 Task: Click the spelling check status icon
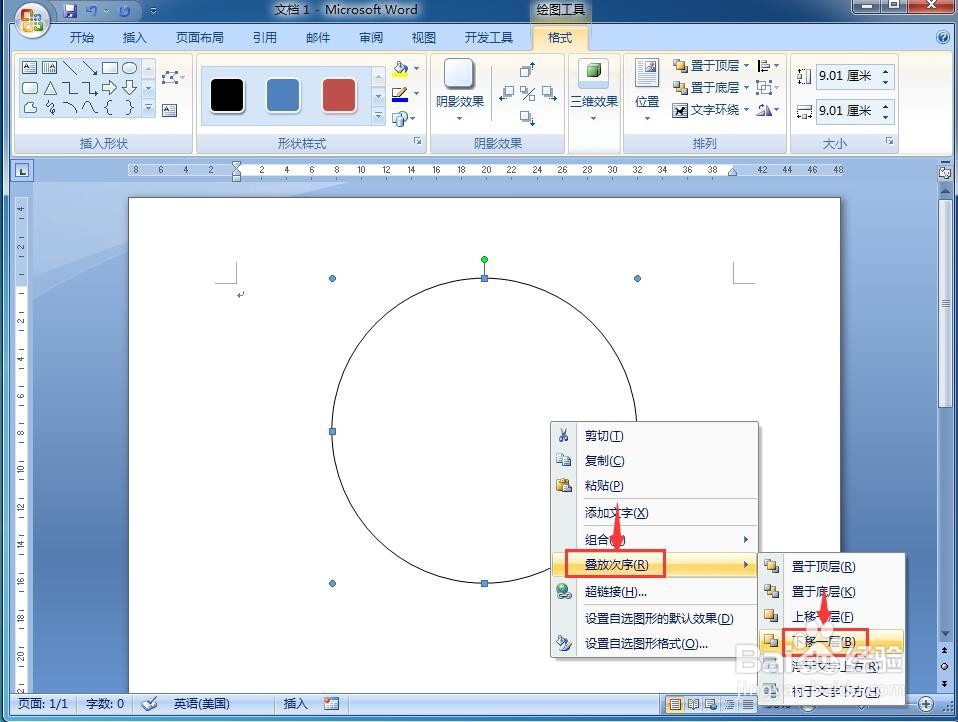pos(149,704)
